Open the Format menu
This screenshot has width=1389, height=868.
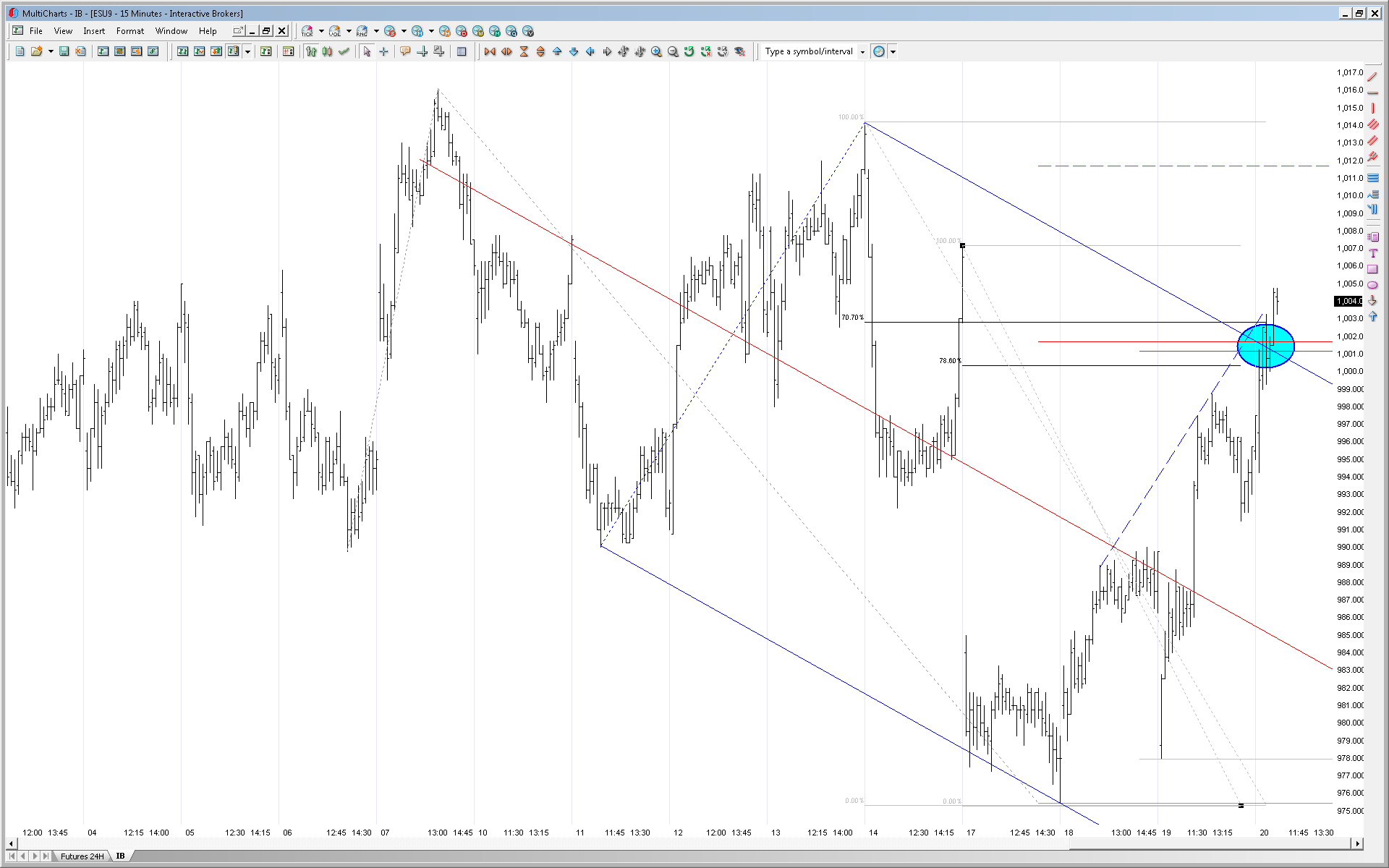tap(130, 31)
